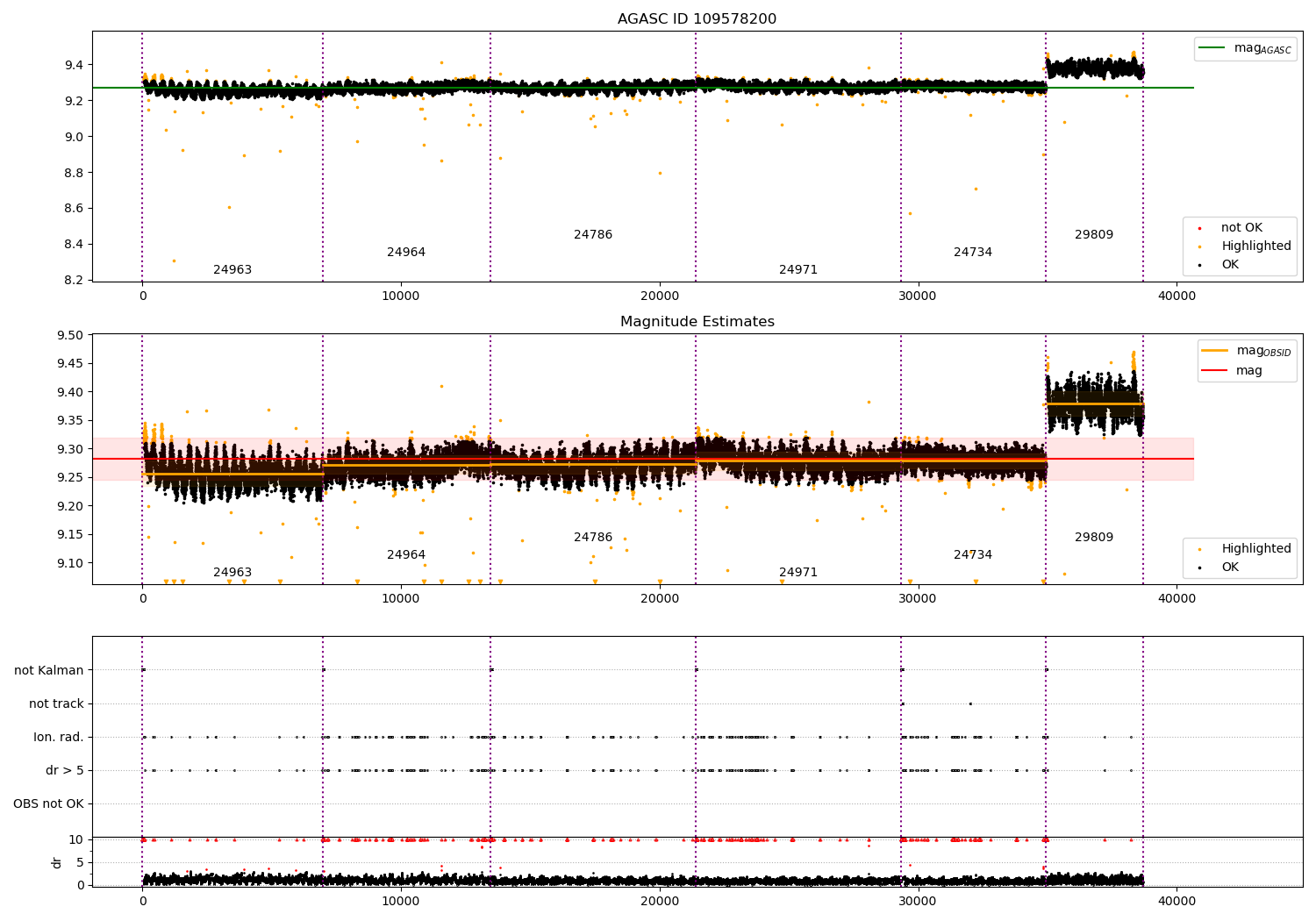Viewport: 1316px width, 921px height.
Task: Select mag OBSID legend entry in middle plot
Action: coord(1247,351)
